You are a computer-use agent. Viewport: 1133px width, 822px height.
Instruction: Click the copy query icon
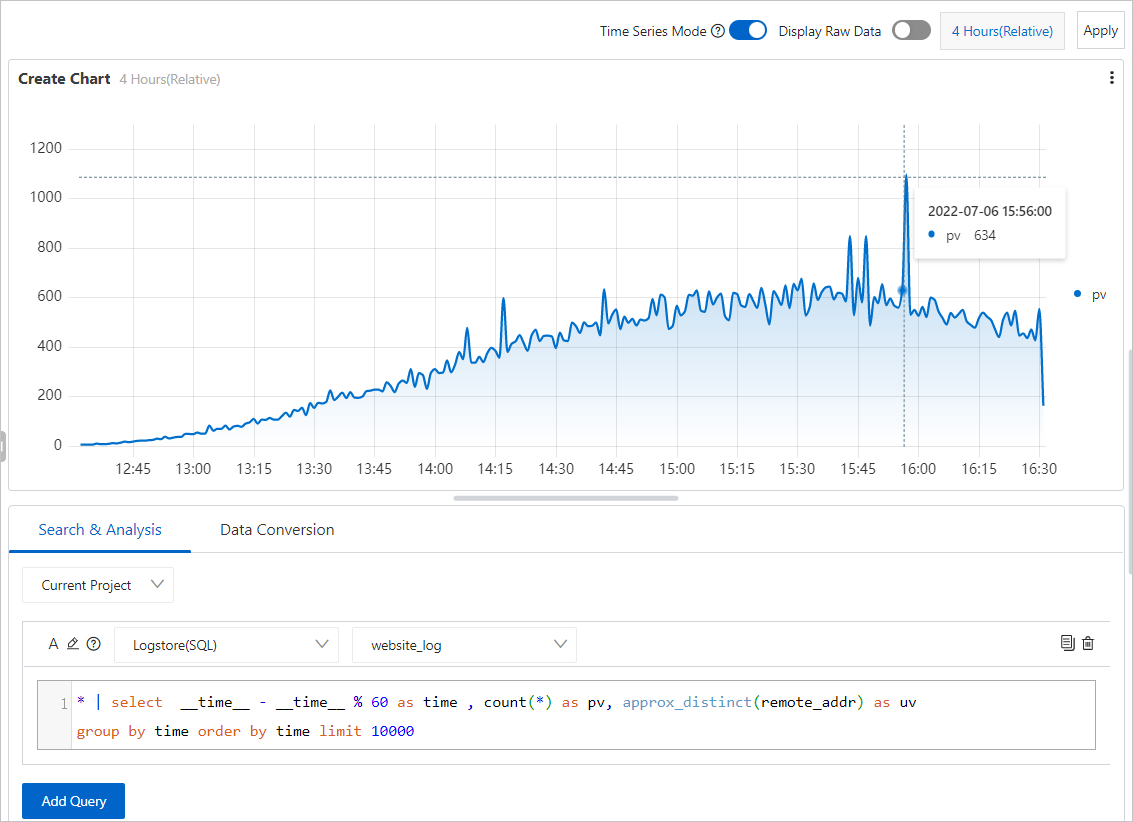1066,643
